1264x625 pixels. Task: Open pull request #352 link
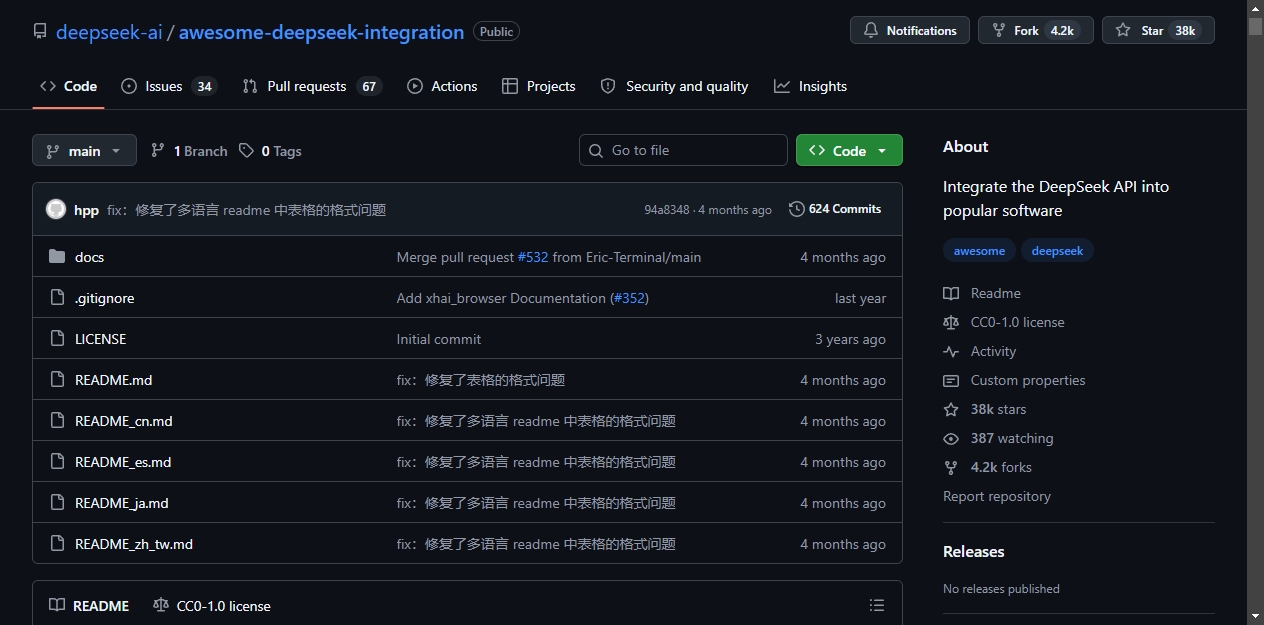point(630,298)
